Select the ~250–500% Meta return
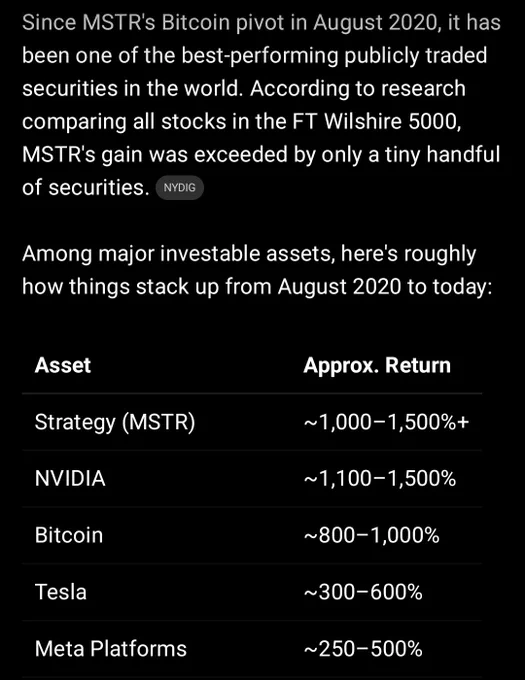Image resolution: width=525 pixels, height=680 pixels. pyautogui.click(x=363, y=649)
